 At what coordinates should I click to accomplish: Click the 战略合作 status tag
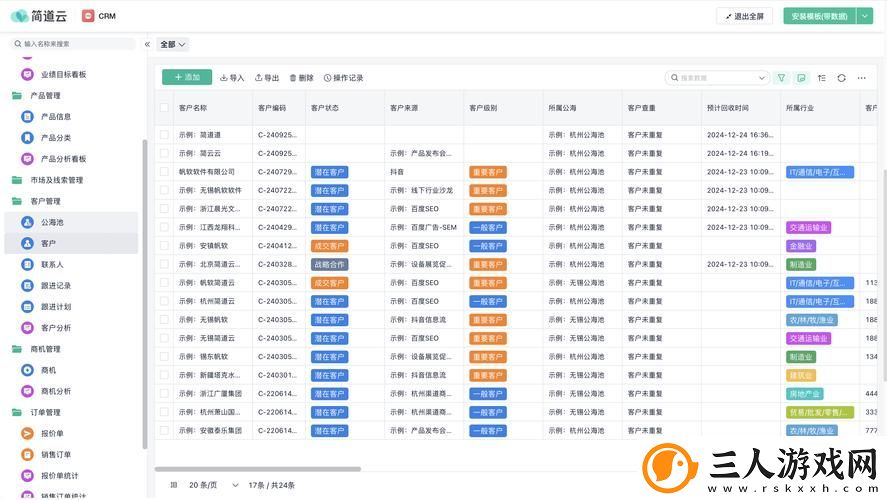pyautogui.click(x=329, y=264)
